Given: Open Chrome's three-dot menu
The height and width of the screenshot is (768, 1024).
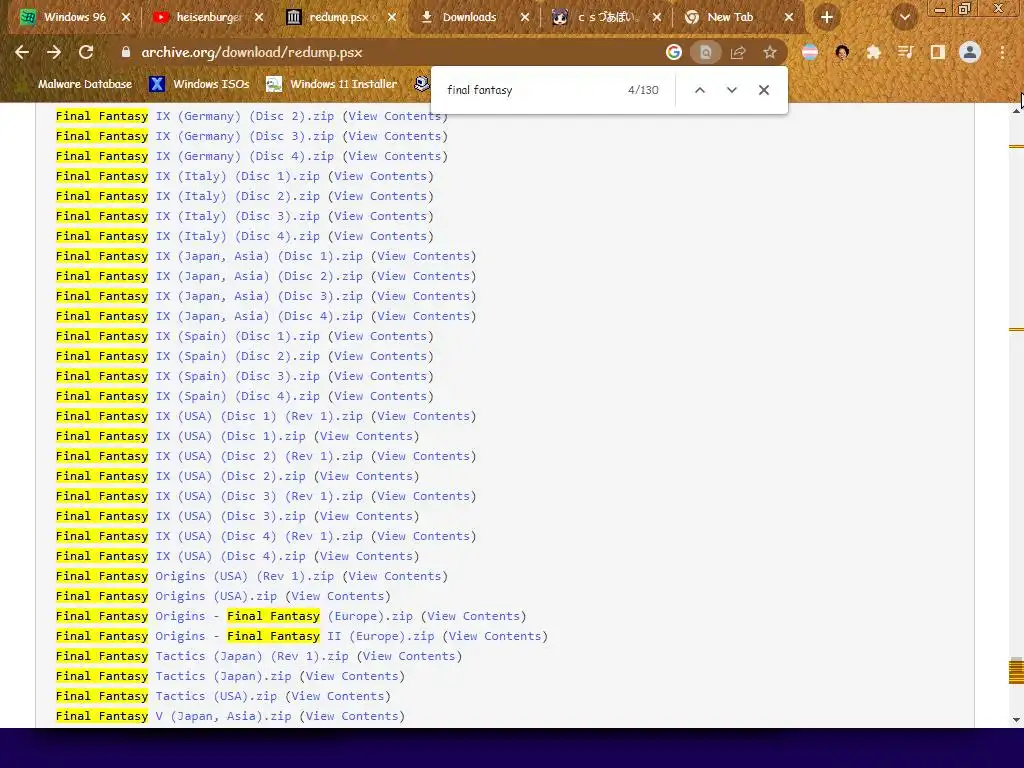Looking at the screenshot, I should click(1002, 52).
